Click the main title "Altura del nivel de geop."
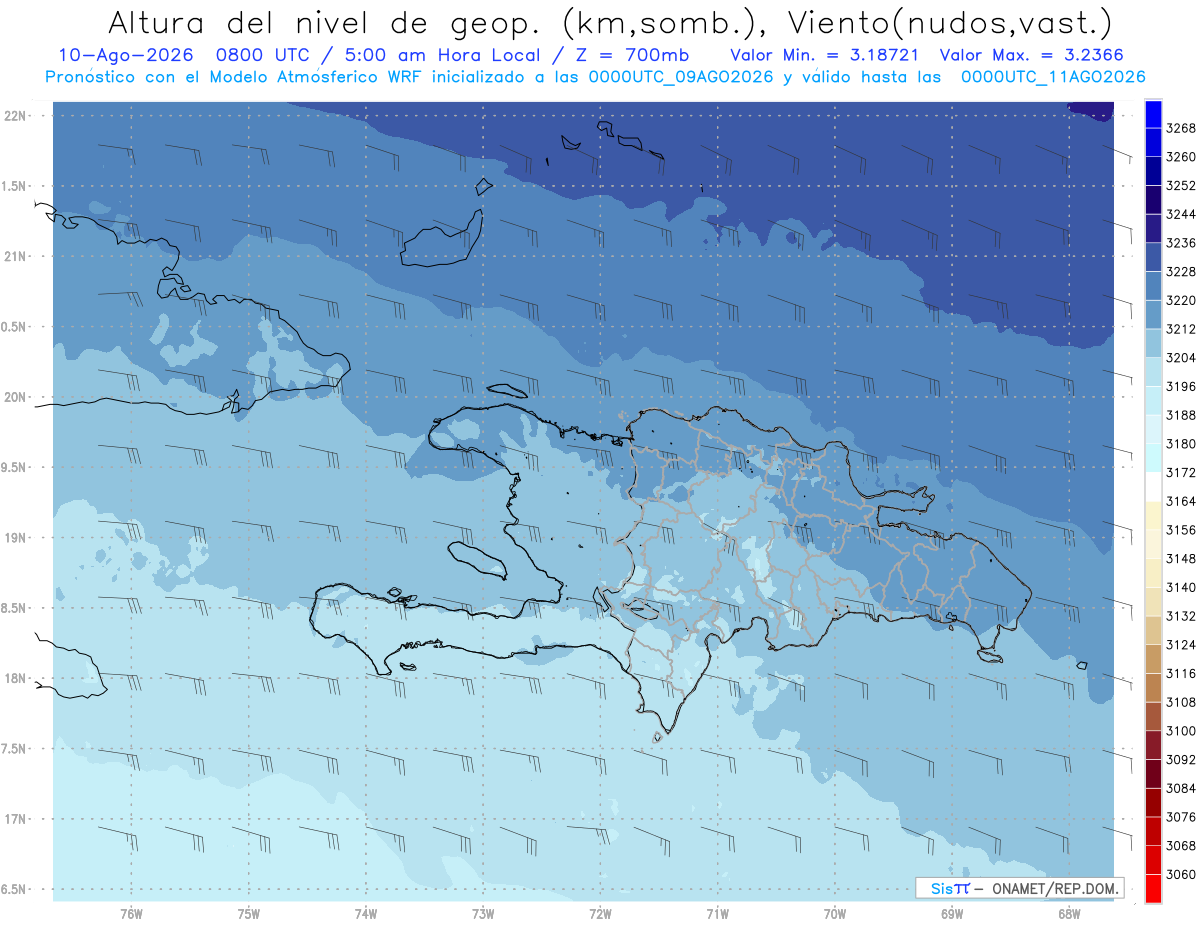This screenshot has height=927, width=1200. 323,22
